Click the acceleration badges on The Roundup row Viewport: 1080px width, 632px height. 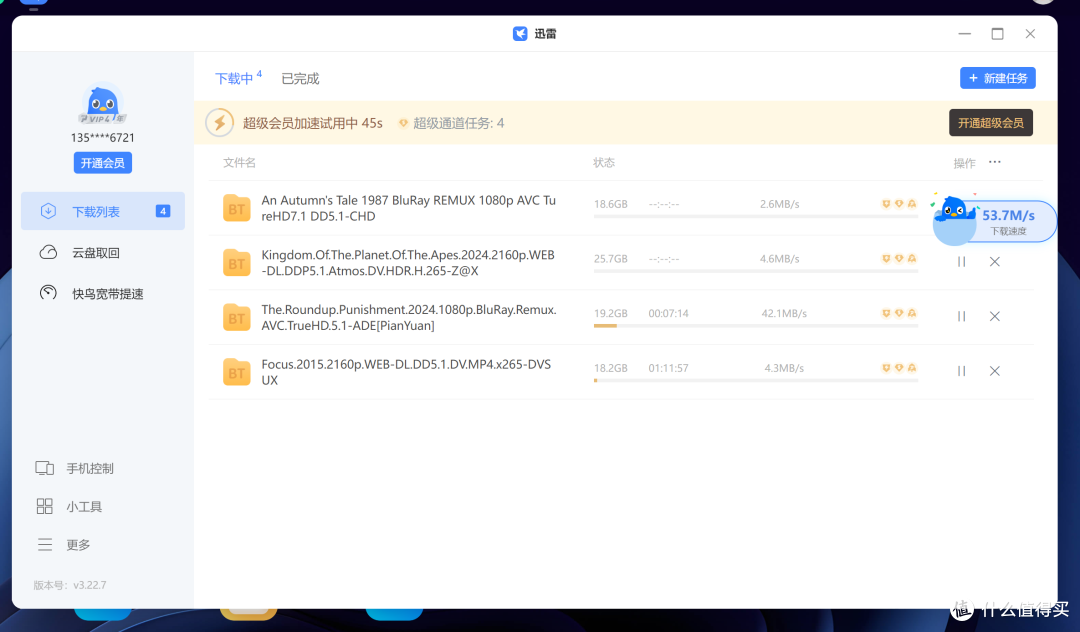(x=899, y=313)
